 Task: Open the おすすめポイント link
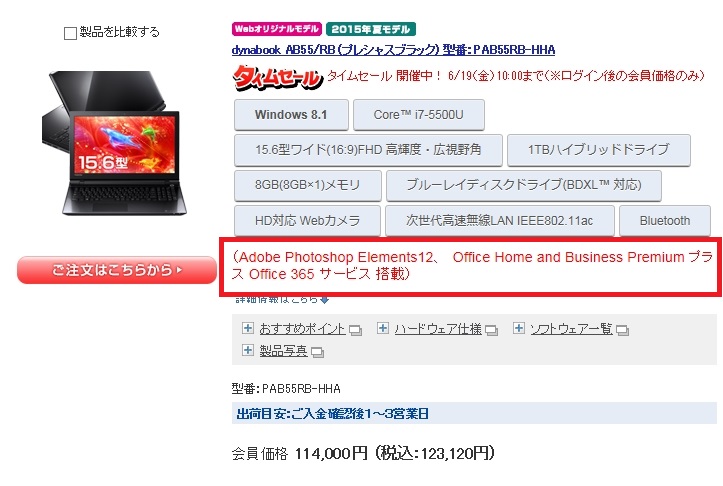pos(302,329)
